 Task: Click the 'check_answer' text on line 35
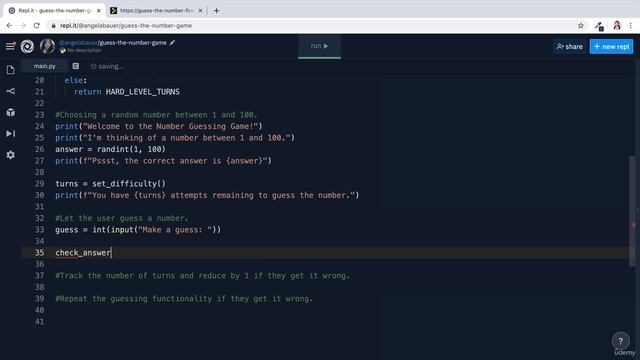[83, 253]
